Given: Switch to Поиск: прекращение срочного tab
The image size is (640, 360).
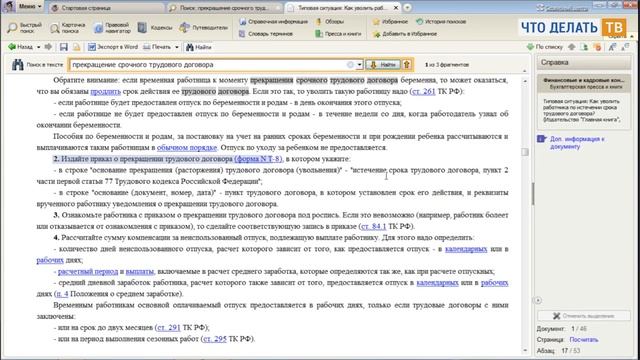Looking at the screenshot, I should pyautogui.click(x=224, y=8).
